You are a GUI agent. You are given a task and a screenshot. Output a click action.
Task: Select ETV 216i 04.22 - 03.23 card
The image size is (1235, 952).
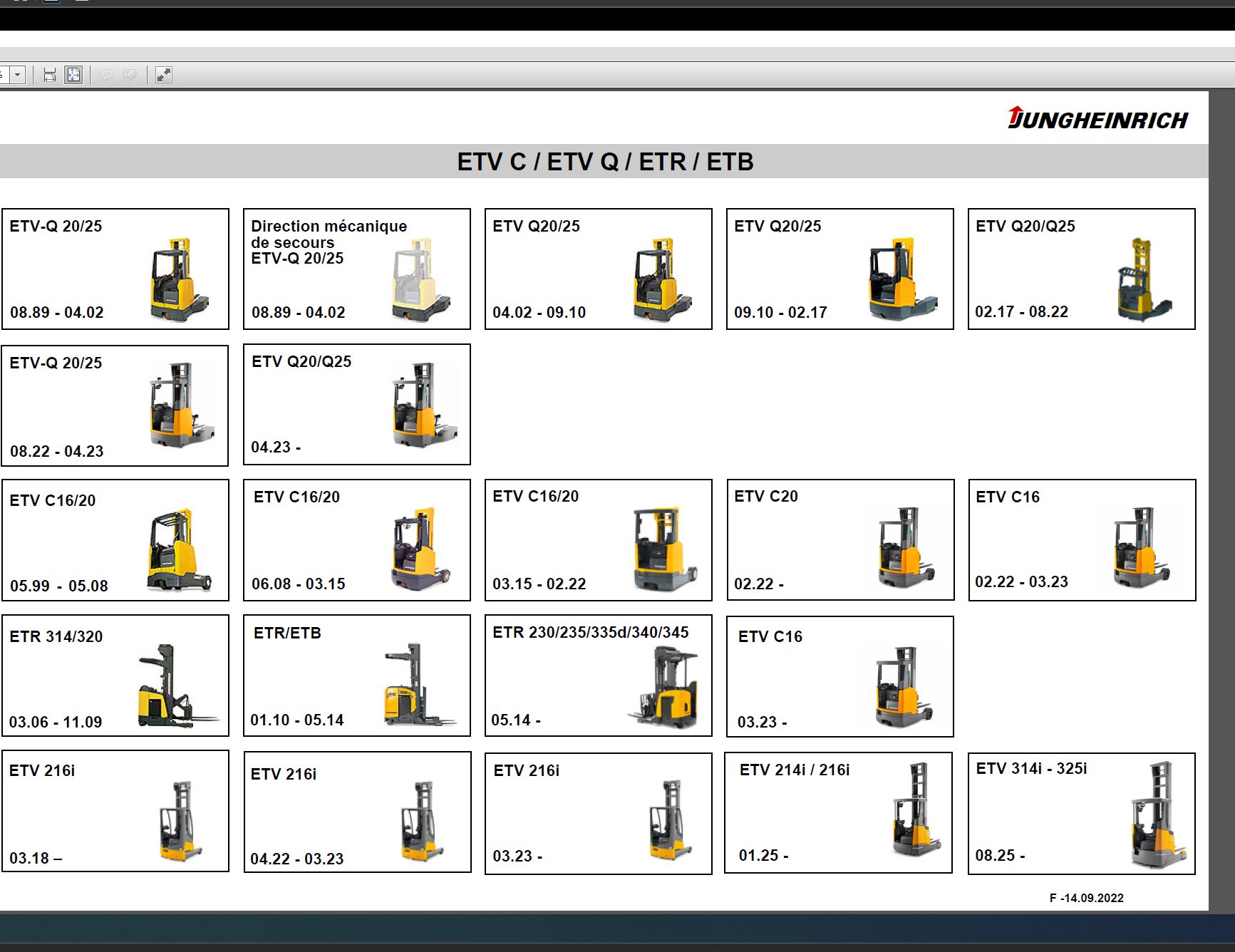(358, 812)
